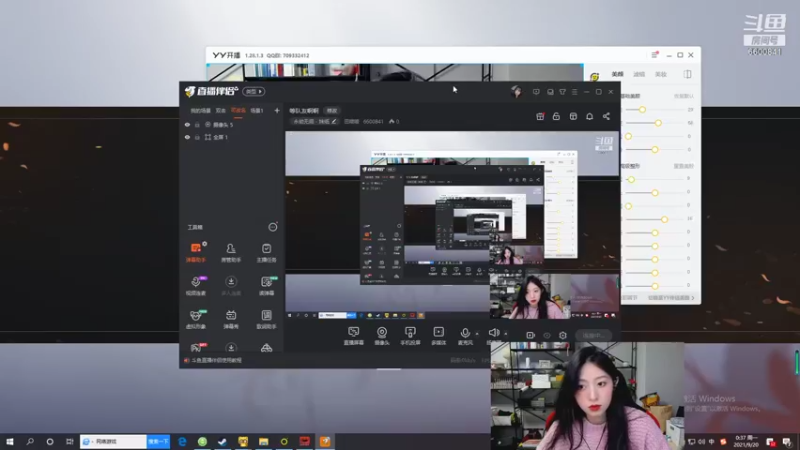
Task: Click the 恢复默认 reset link in YY beauty
Action: coord(684,96)
